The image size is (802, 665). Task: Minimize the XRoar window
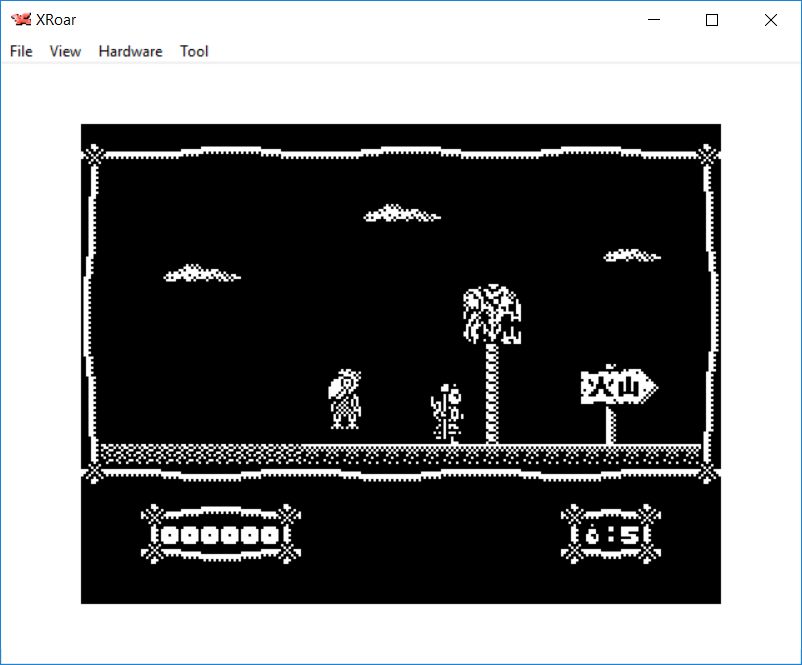(x=654, y=20)
